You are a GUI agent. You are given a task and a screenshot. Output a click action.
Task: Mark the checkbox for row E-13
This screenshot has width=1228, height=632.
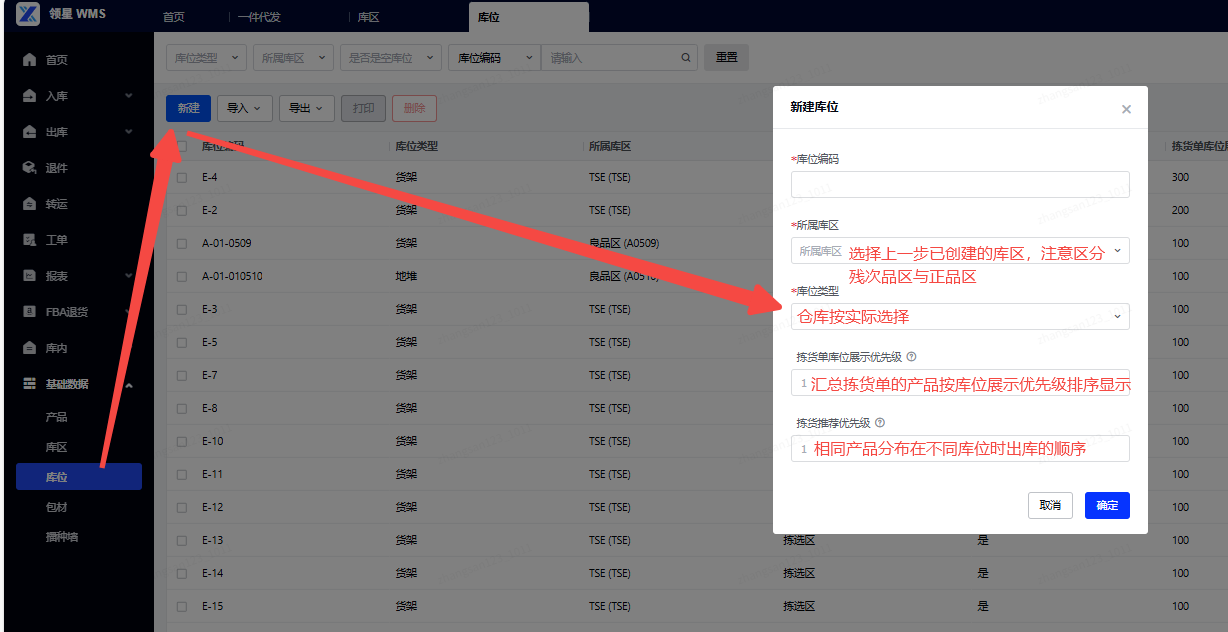tap(182, 541)
